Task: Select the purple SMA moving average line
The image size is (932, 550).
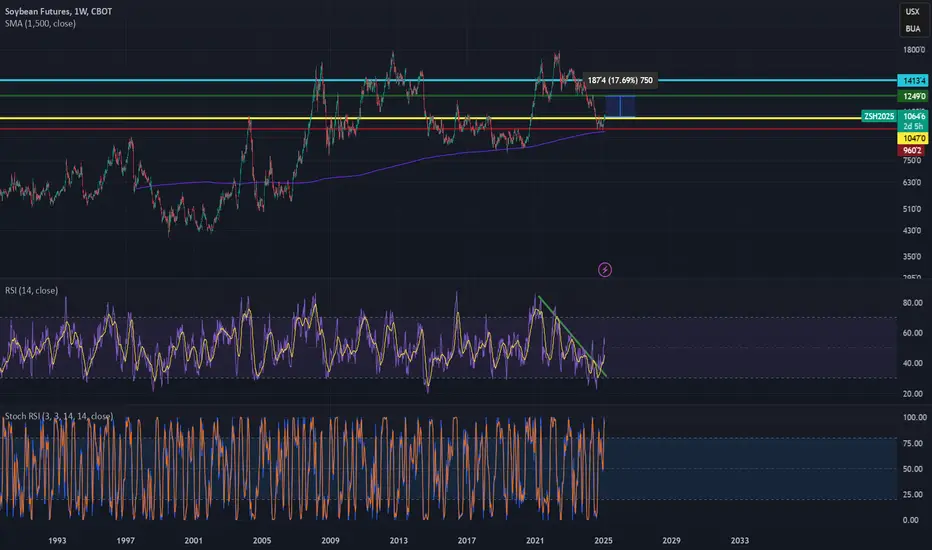Action: pyautogui.click(x=369, y=172)
